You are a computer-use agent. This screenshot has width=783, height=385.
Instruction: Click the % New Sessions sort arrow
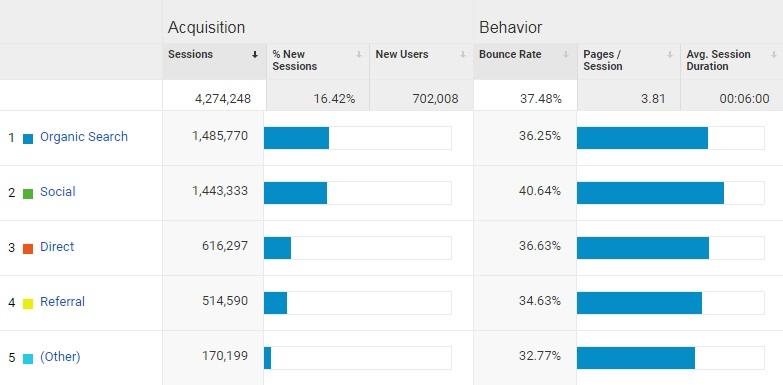tap(359, 55)
